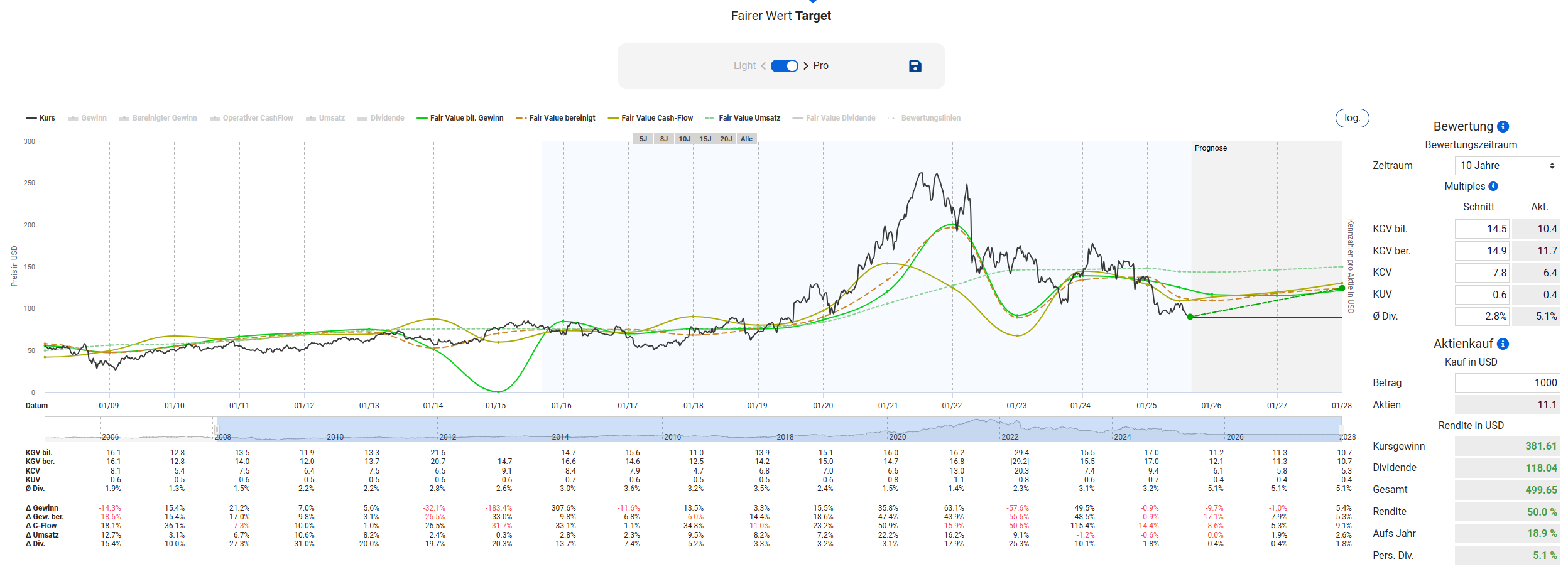This screenshot has width=1568, height=574.
Task: Click the save disk icon
Action: (x=915, y=66)
